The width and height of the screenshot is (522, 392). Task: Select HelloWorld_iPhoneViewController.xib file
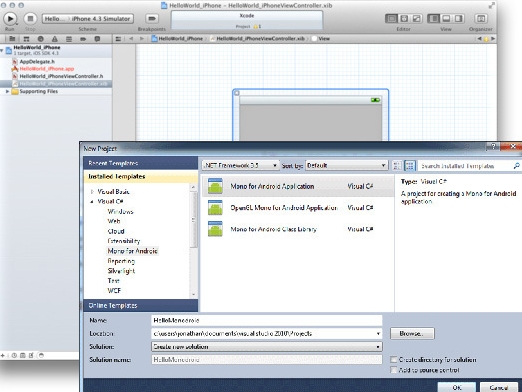[x=56, y=84]
